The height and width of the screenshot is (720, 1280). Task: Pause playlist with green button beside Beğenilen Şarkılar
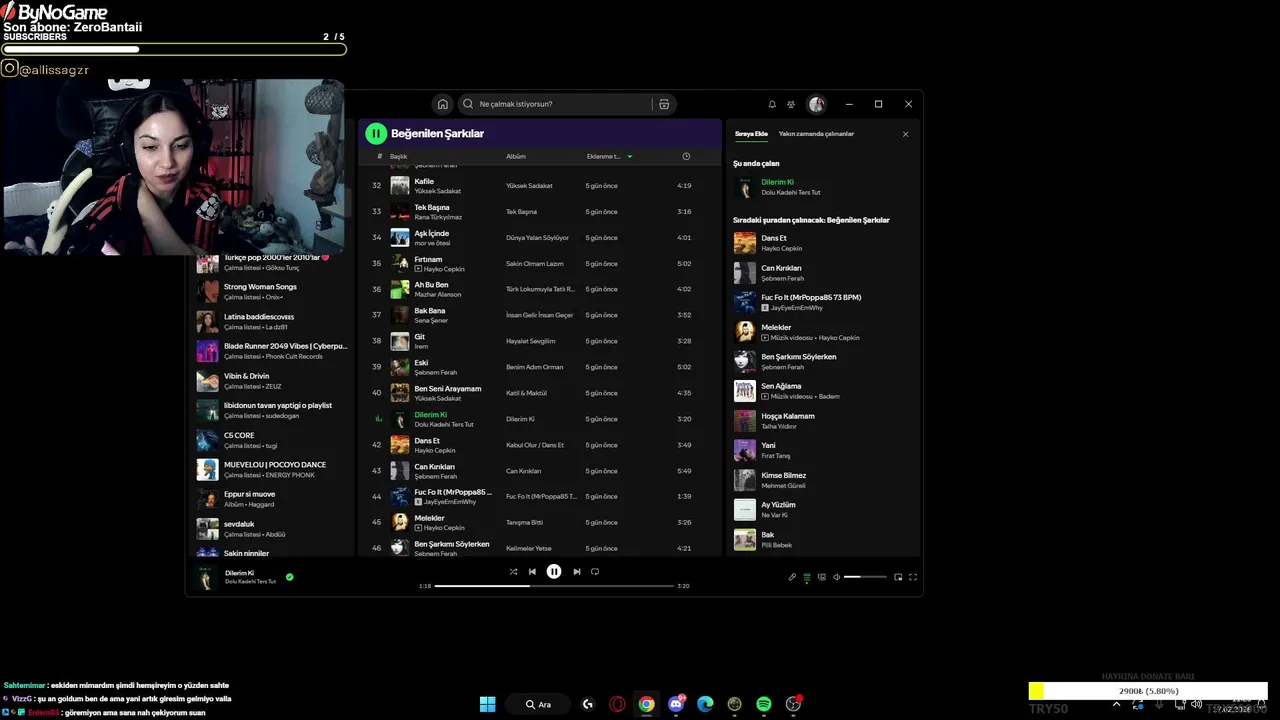click(x=376, y=133)
